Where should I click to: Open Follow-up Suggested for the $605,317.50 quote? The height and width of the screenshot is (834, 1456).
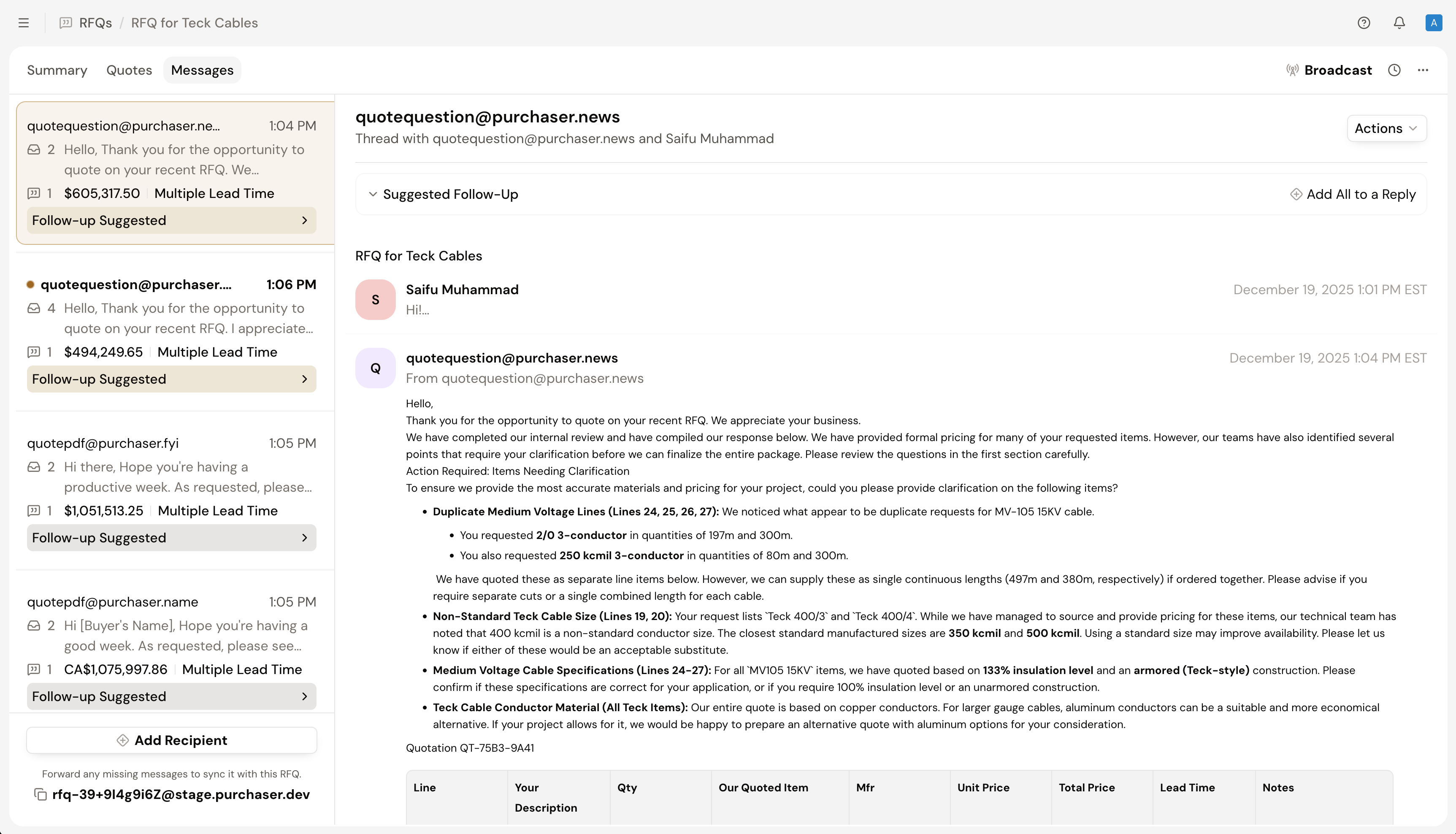tap(171, 220)
